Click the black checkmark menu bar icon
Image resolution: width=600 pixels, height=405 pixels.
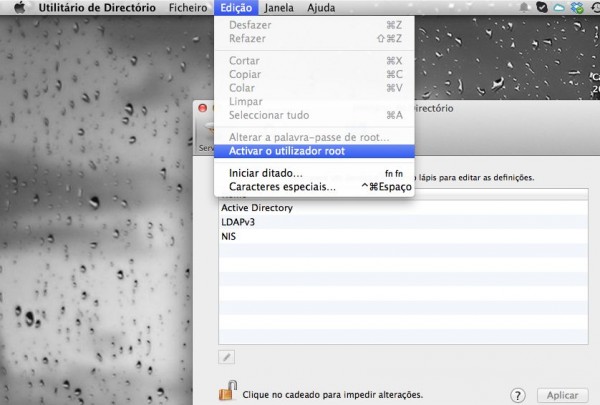point(542,7)
